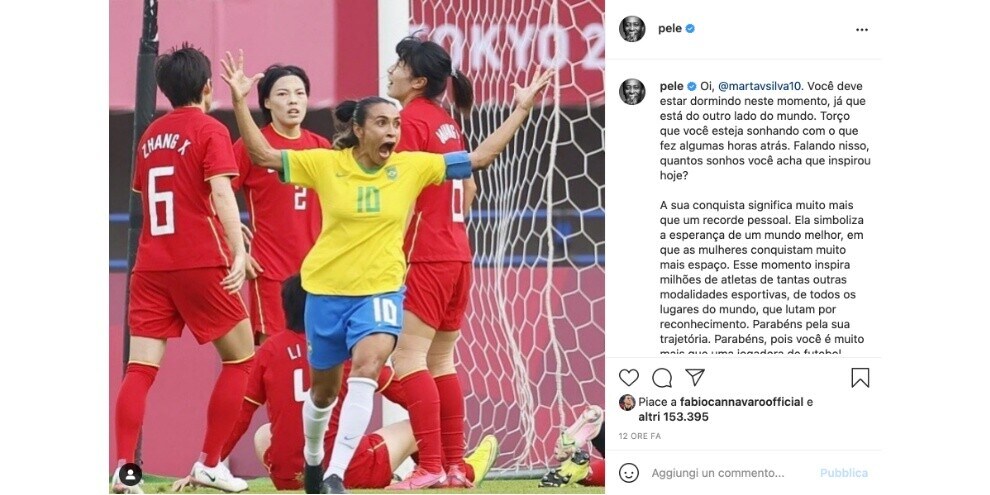Click verified badge next to header username
This screenshot has height=495, width=990.
point(690,29)
